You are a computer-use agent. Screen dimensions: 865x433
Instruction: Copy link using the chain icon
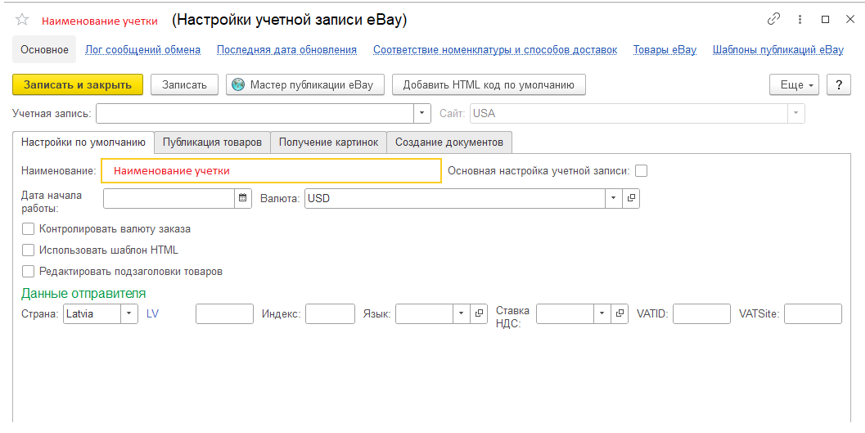tap(774, 19)
